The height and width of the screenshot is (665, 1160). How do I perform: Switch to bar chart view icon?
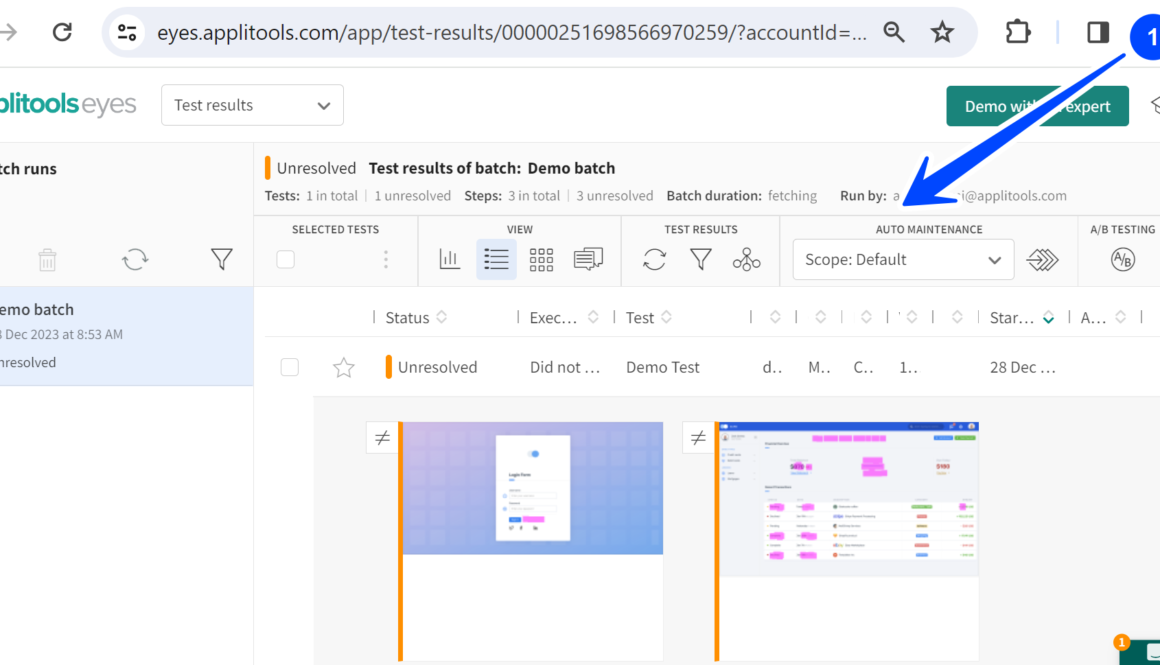point(450,260)
